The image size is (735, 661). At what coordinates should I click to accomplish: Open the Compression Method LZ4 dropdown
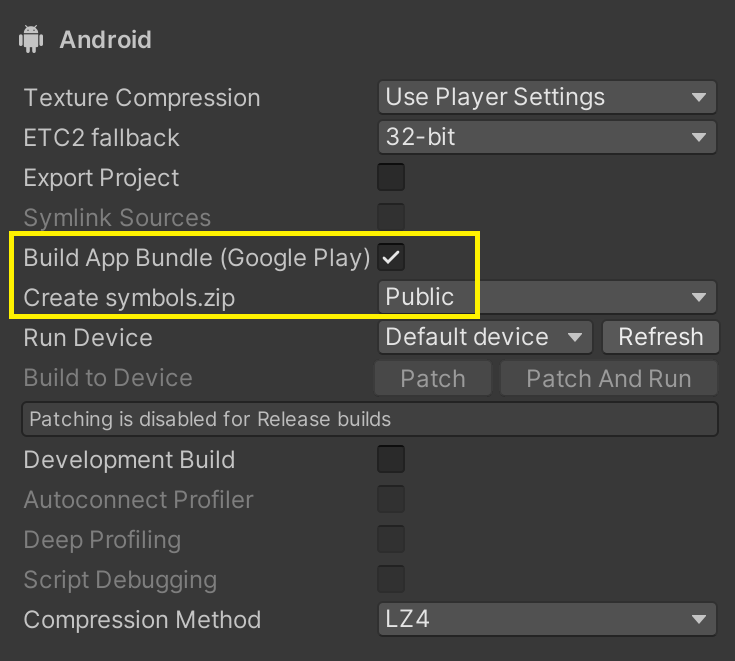547,619
